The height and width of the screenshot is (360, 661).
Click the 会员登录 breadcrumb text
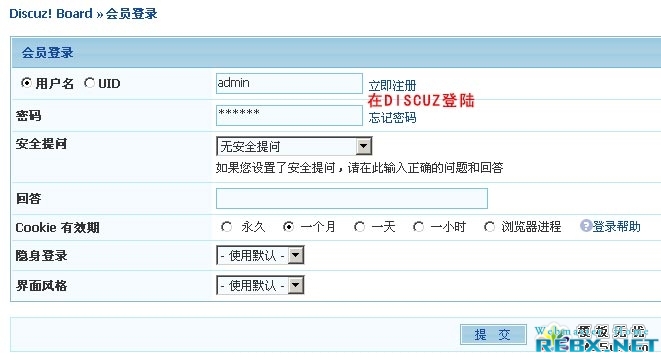click(x=131, y=13)
